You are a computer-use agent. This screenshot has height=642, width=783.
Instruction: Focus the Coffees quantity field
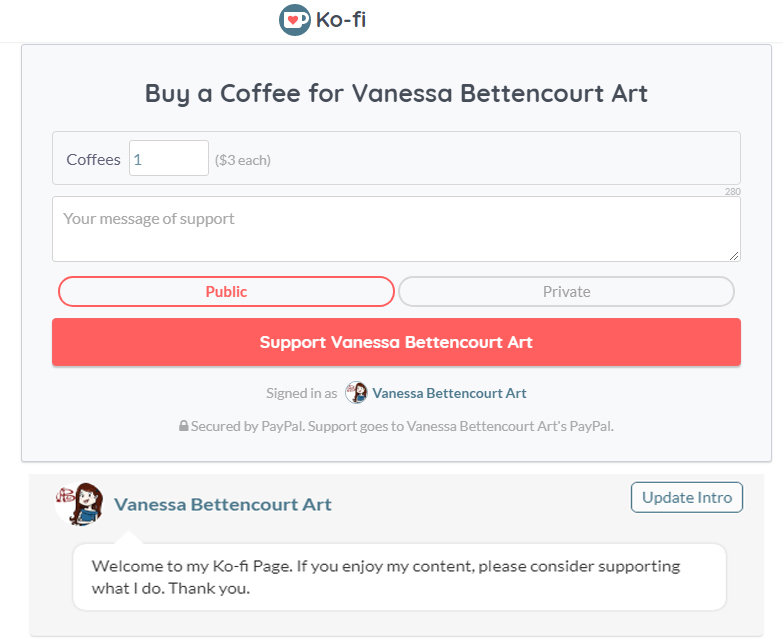[x=169, y=158]
